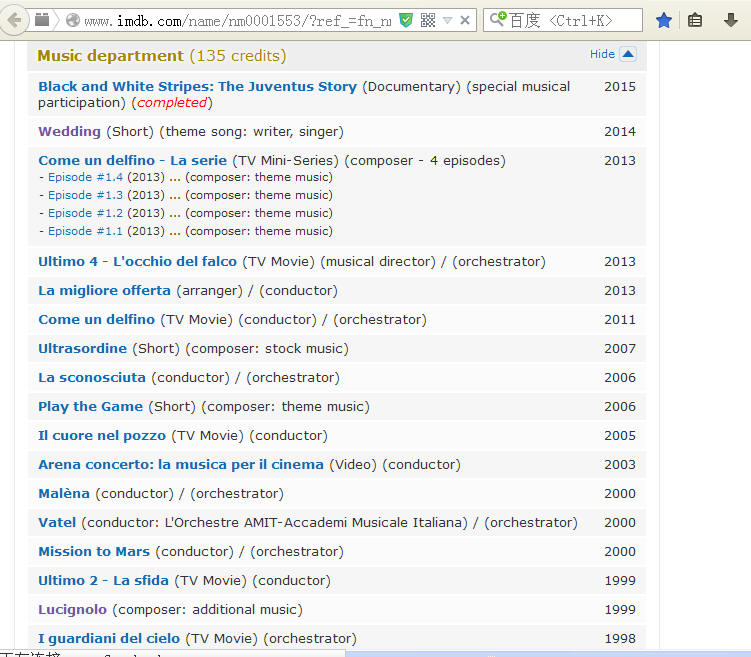Image resolution: width=751 pixels, height=657 pixels.
Task: Open Il cuore nel pozzo link
Action: tap(102, 436)
